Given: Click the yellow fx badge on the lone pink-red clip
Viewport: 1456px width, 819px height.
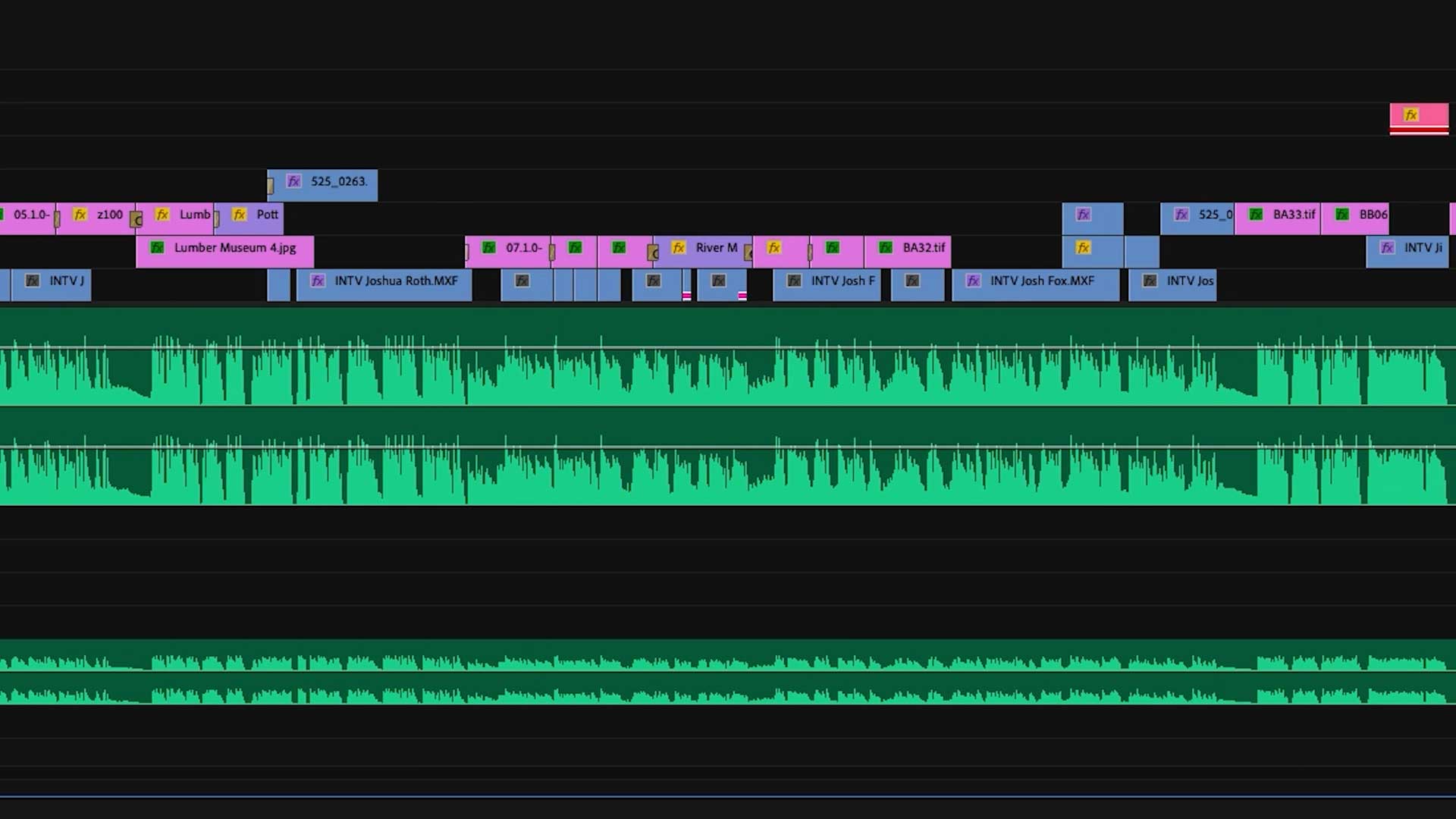Looking at the screenshot, I should [x=1410, y=115].
